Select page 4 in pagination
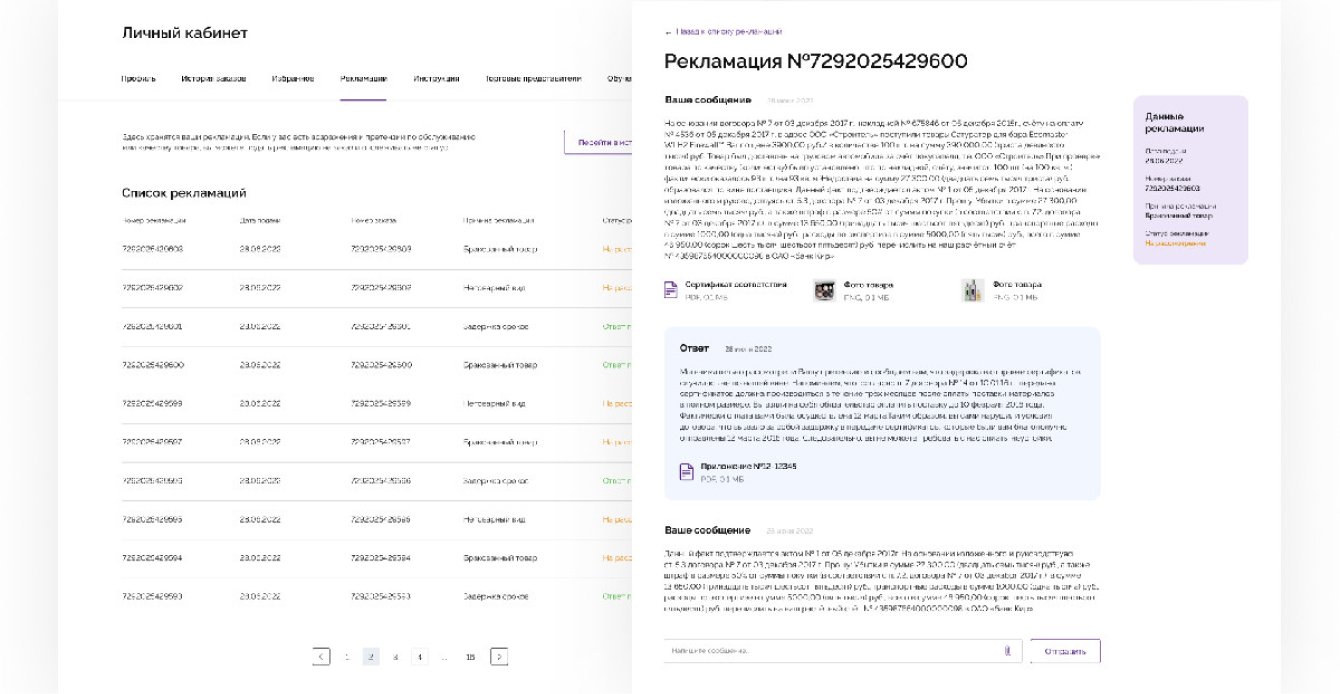1340x694 pixels. pos(419,657)
